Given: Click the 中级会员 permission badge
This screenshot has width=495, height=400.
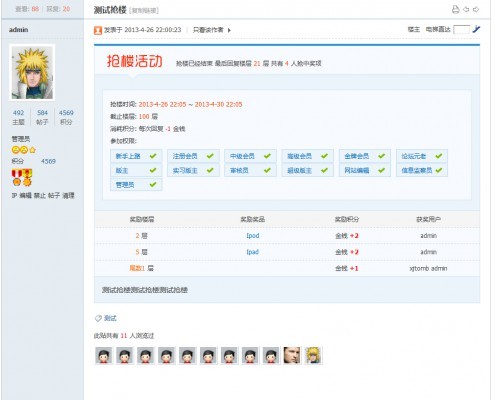Looking at the screenshot, I should (250, 156).
